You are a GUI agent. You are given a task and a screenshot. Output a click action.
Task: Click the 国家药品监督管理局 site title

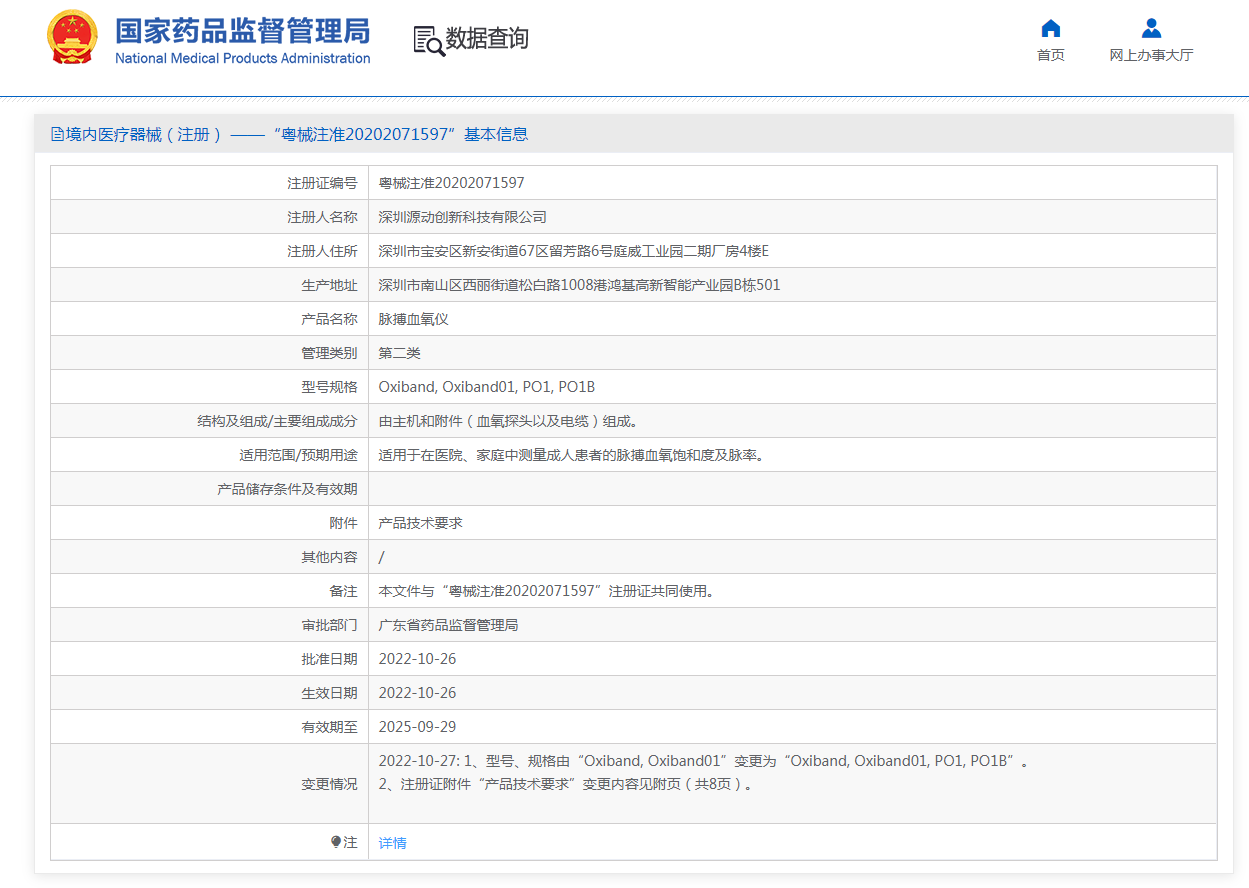coord(243,30)
